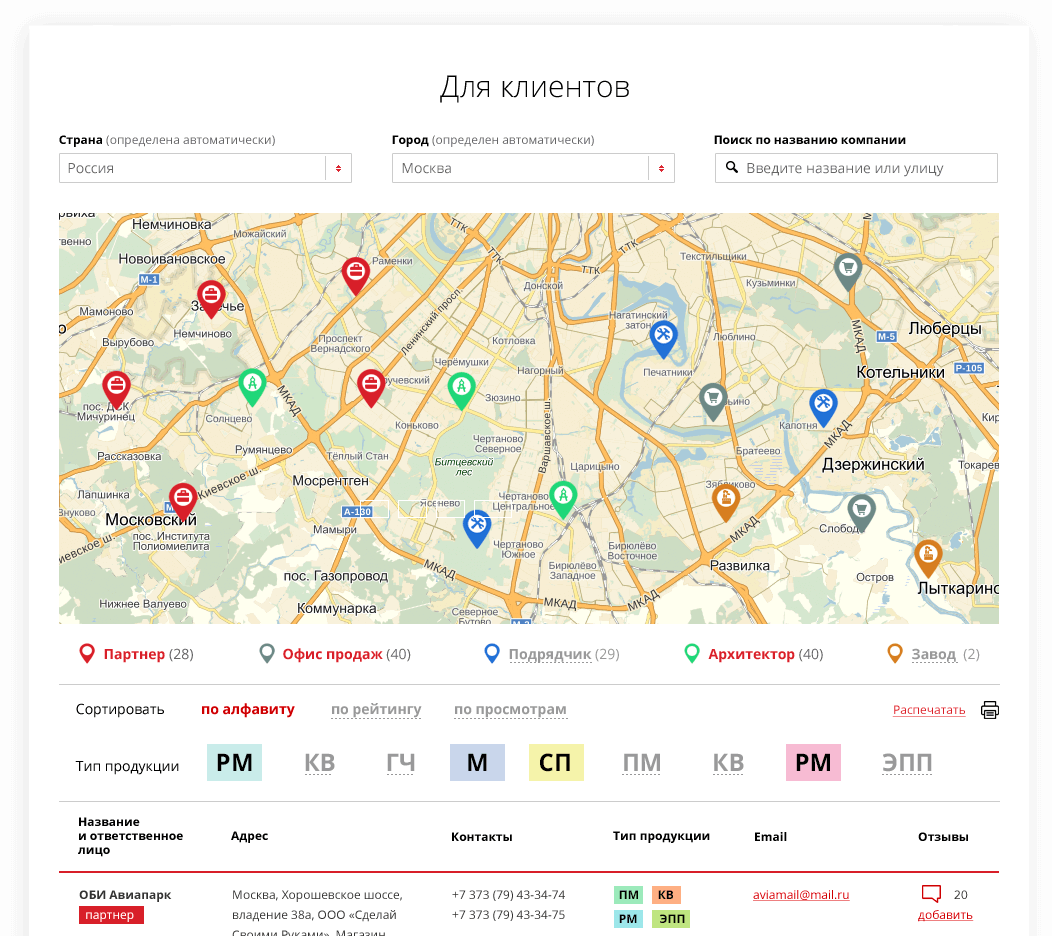
Task: Toggle the Партнер (28) map filter
Action: [x=136, y=654]
